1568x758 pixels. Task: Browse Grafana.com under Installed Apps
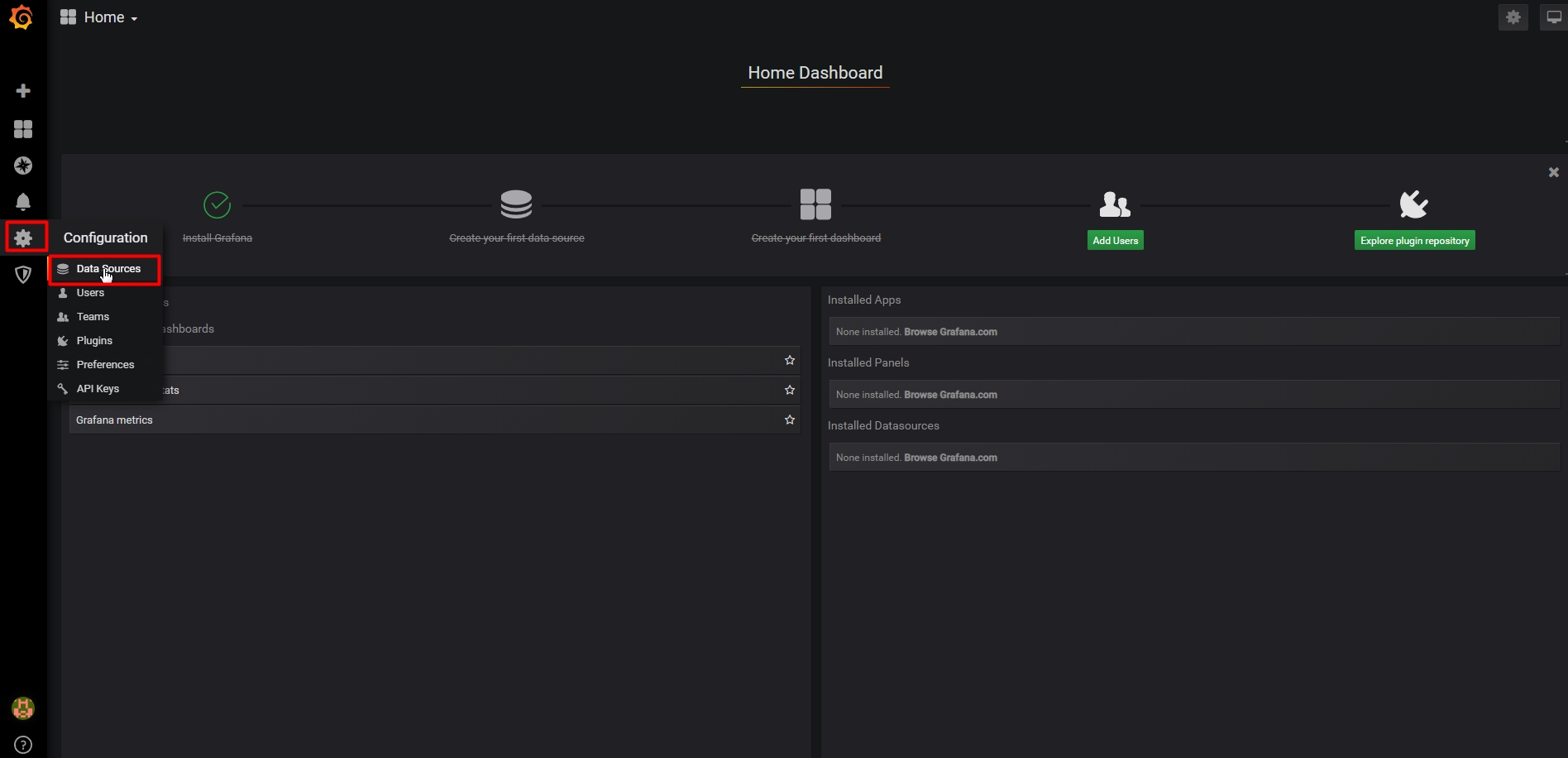950,332
